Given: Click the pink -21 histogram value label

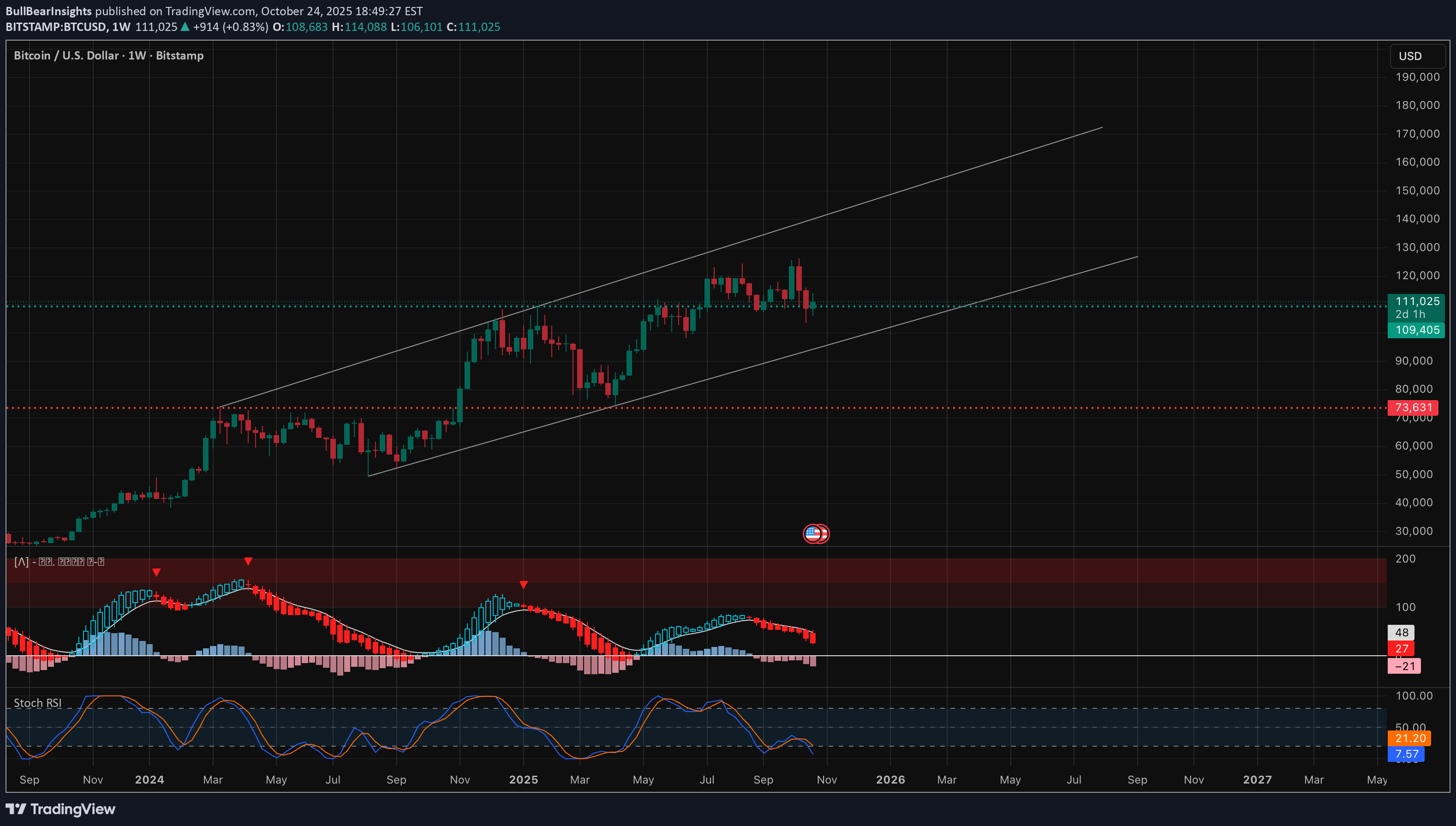Looking at the screenshot, I should [1404, 666].
